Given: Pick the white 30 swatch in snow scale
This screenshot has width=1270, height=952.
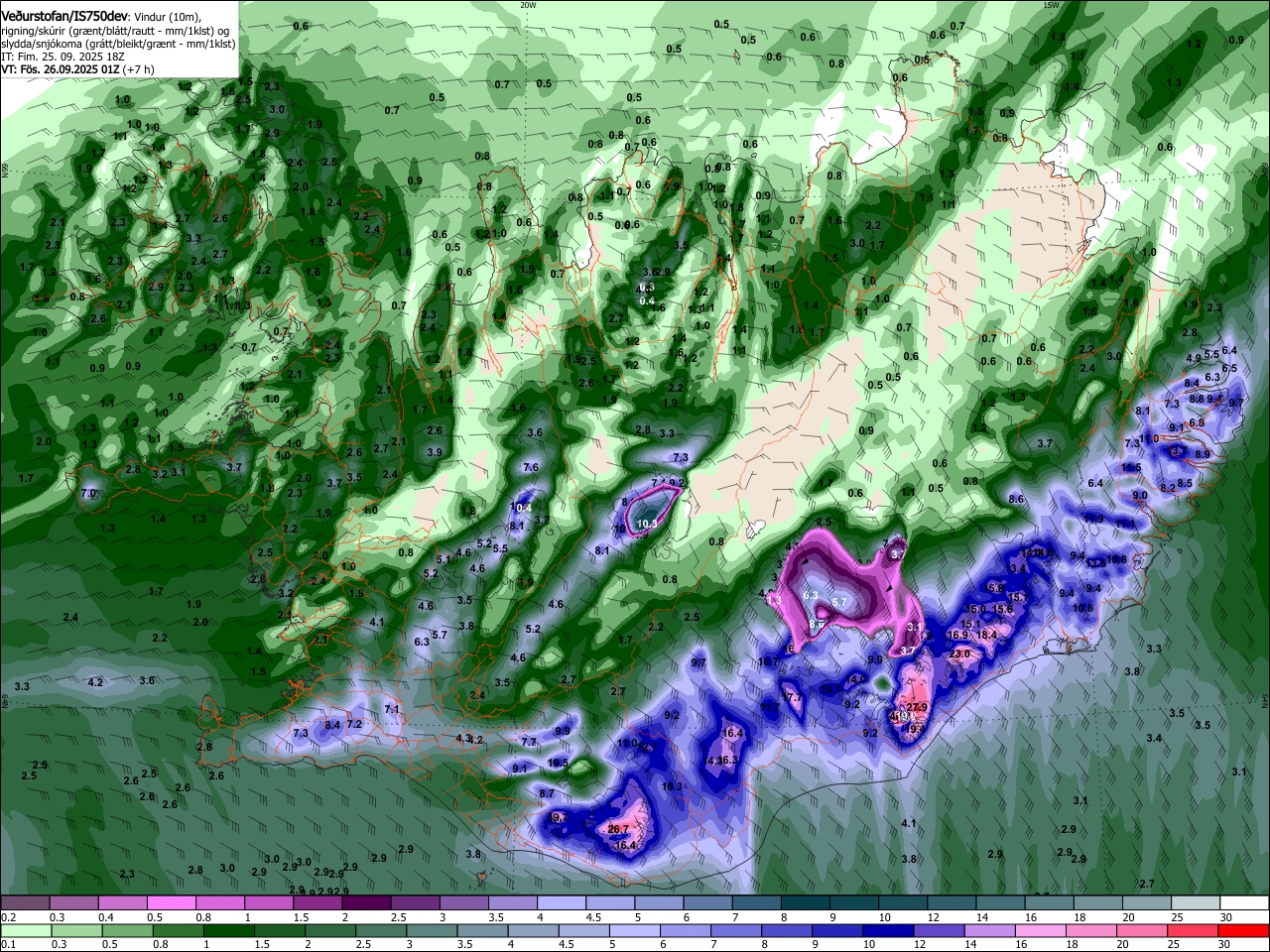Looking at the screenshot, I should click(x=1243, y=903).
